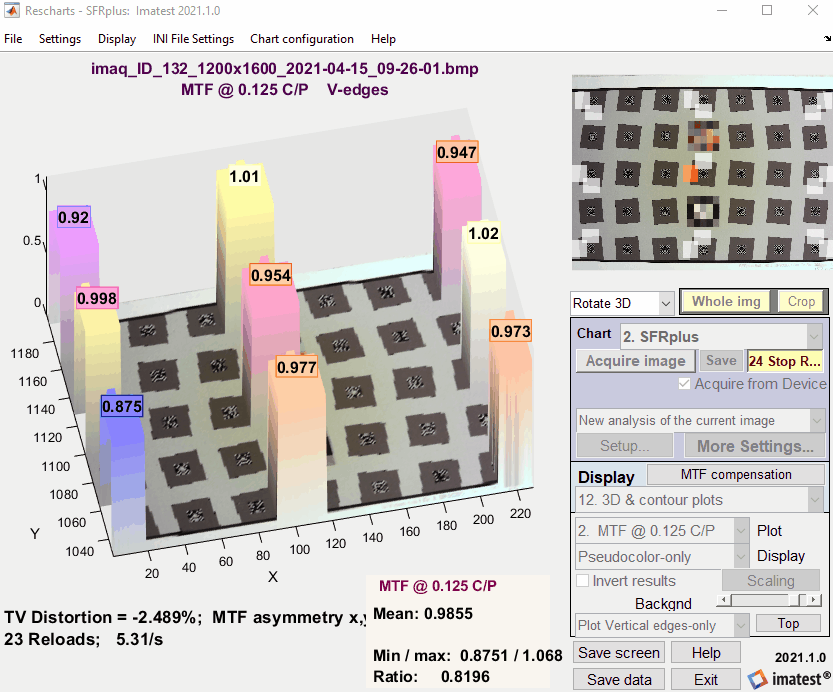Click the imatest logo
Viewport: 833px width, 692px height.
(x=789, y=679)
